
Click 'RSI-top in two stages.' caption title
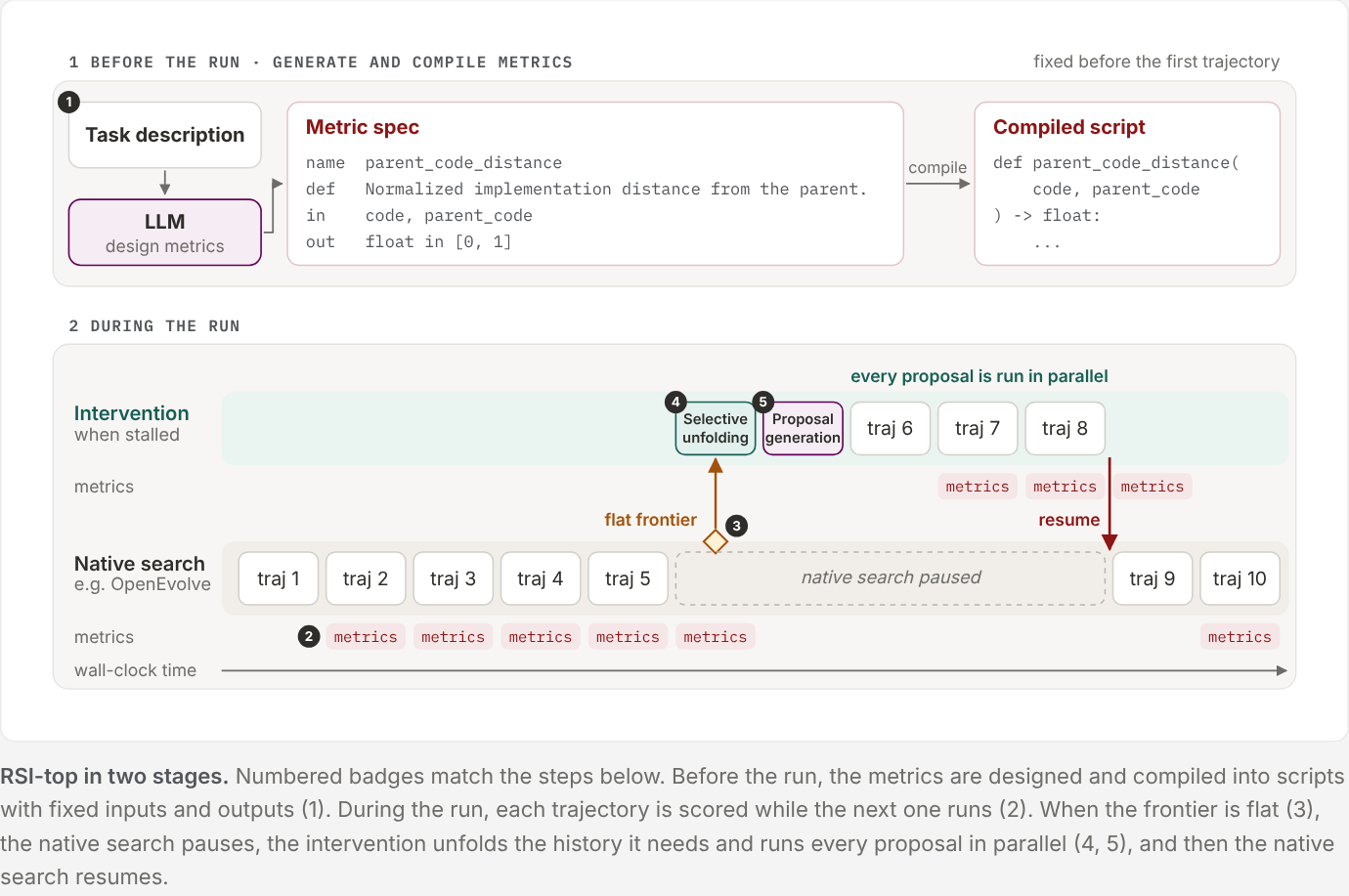pyautogui.click(x=114, y=777)
